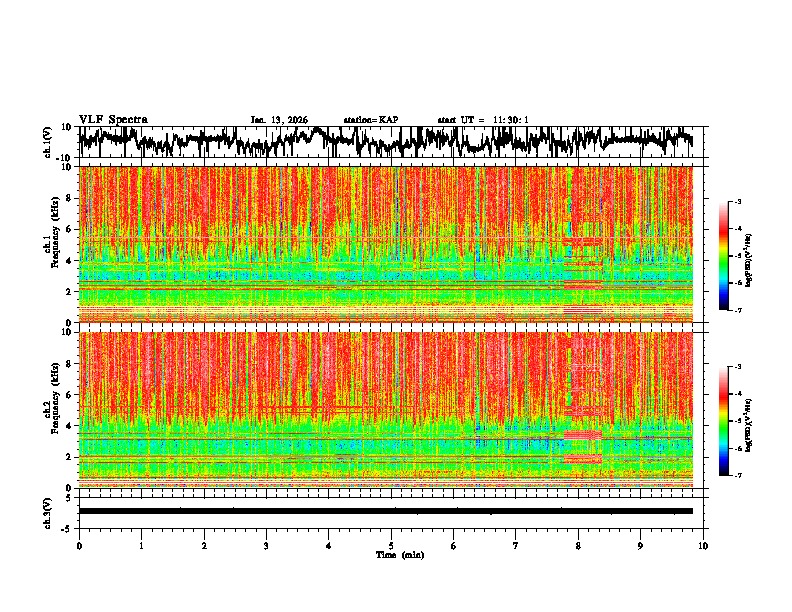
Task: Select the date text "Jan. 13, 2026"
Action: pos(279,120)
